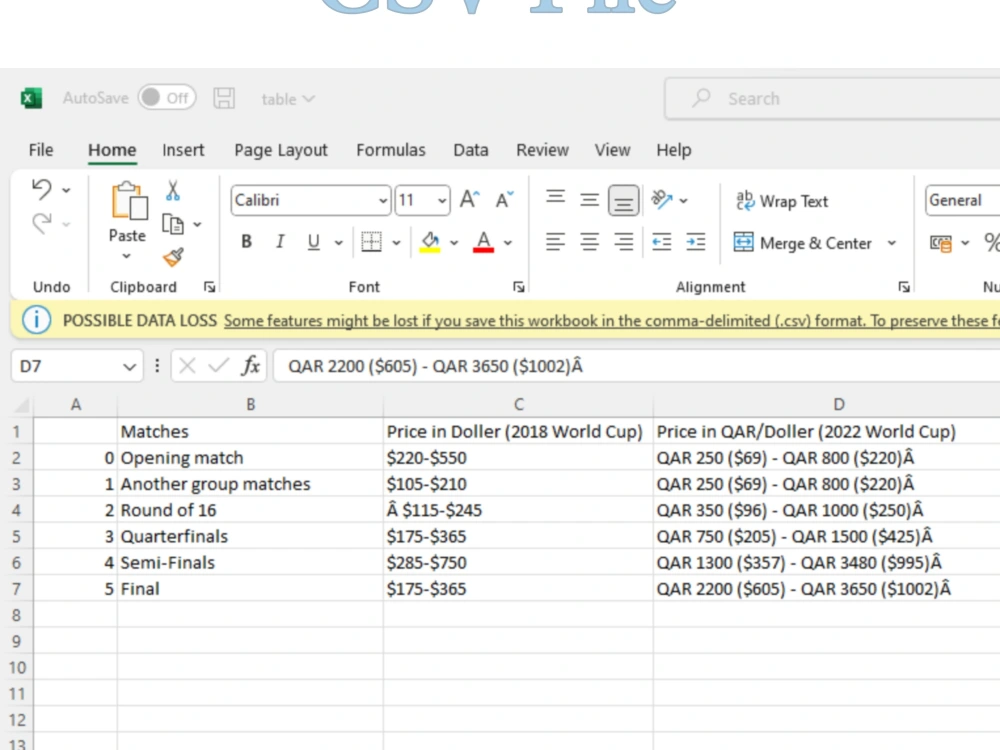Click the Save disk icon
Image resolution: width=1000 pixels, height=750 pixels.
click(x=224, y=98)
